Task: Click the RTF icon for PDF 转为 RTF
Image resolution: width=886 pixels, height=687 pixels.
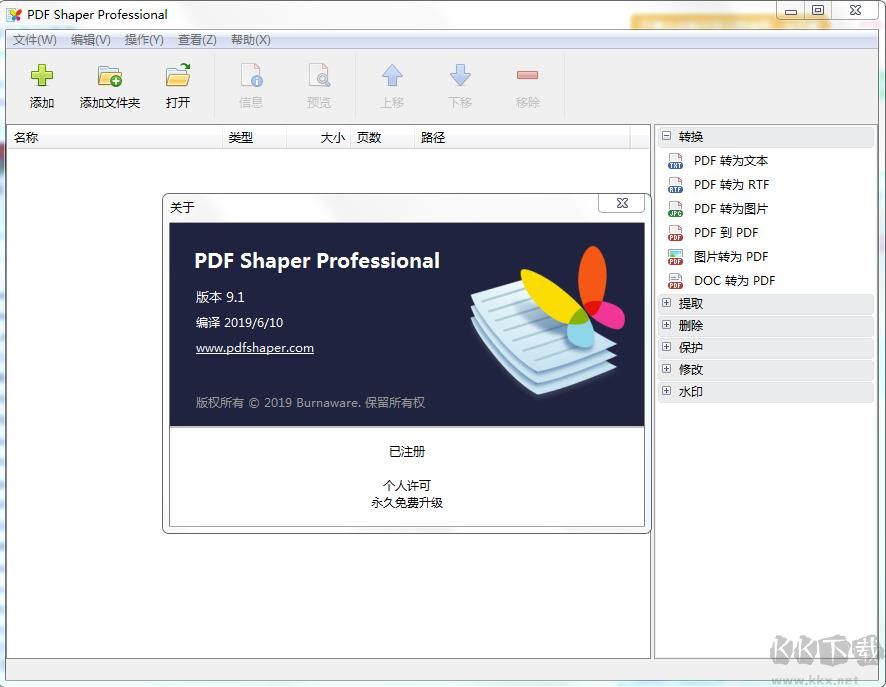Action: point(676,184)
